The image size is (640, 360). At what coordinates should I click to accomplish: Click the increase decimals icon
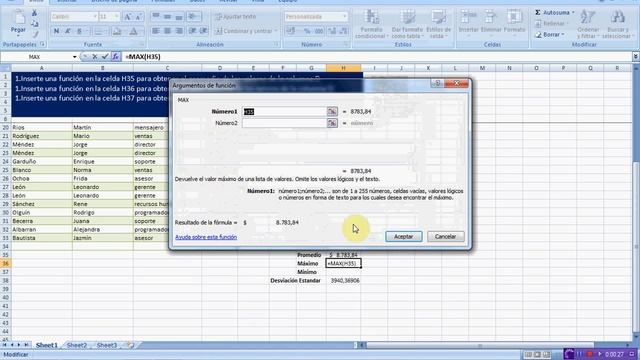pos(332,31)
